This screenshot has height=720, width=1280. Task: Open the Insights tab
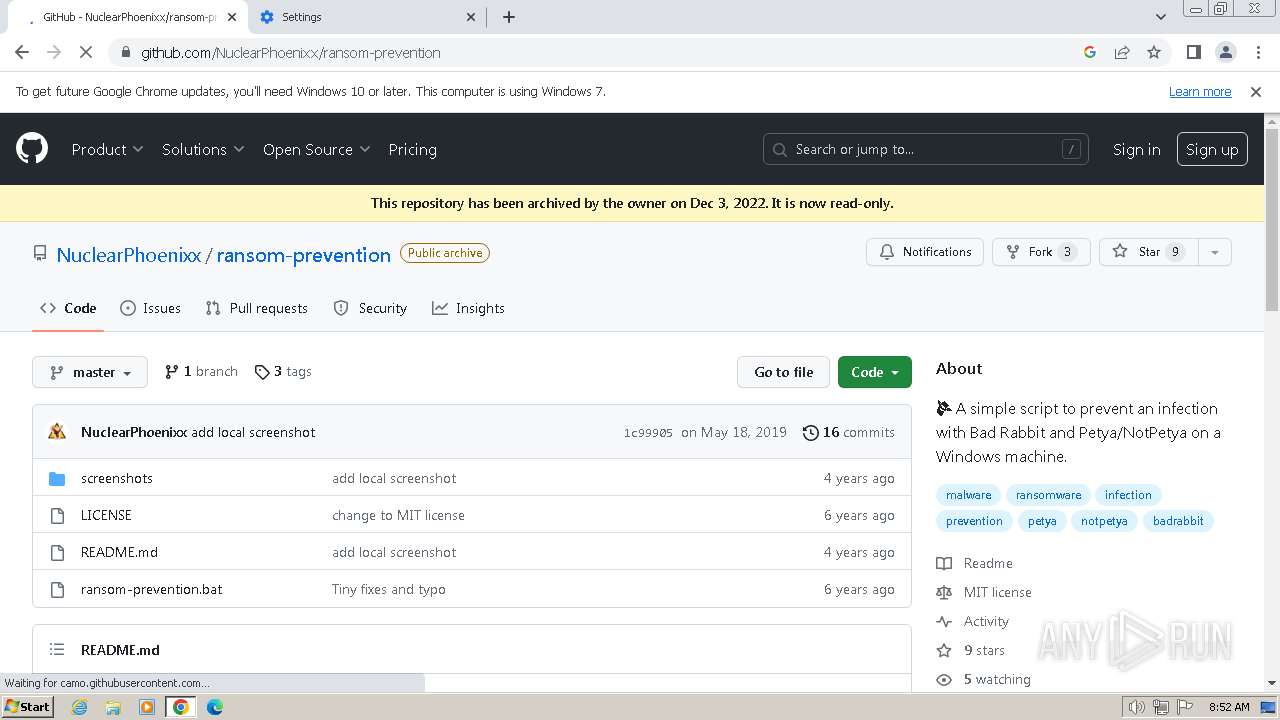(x=468, y=308)
